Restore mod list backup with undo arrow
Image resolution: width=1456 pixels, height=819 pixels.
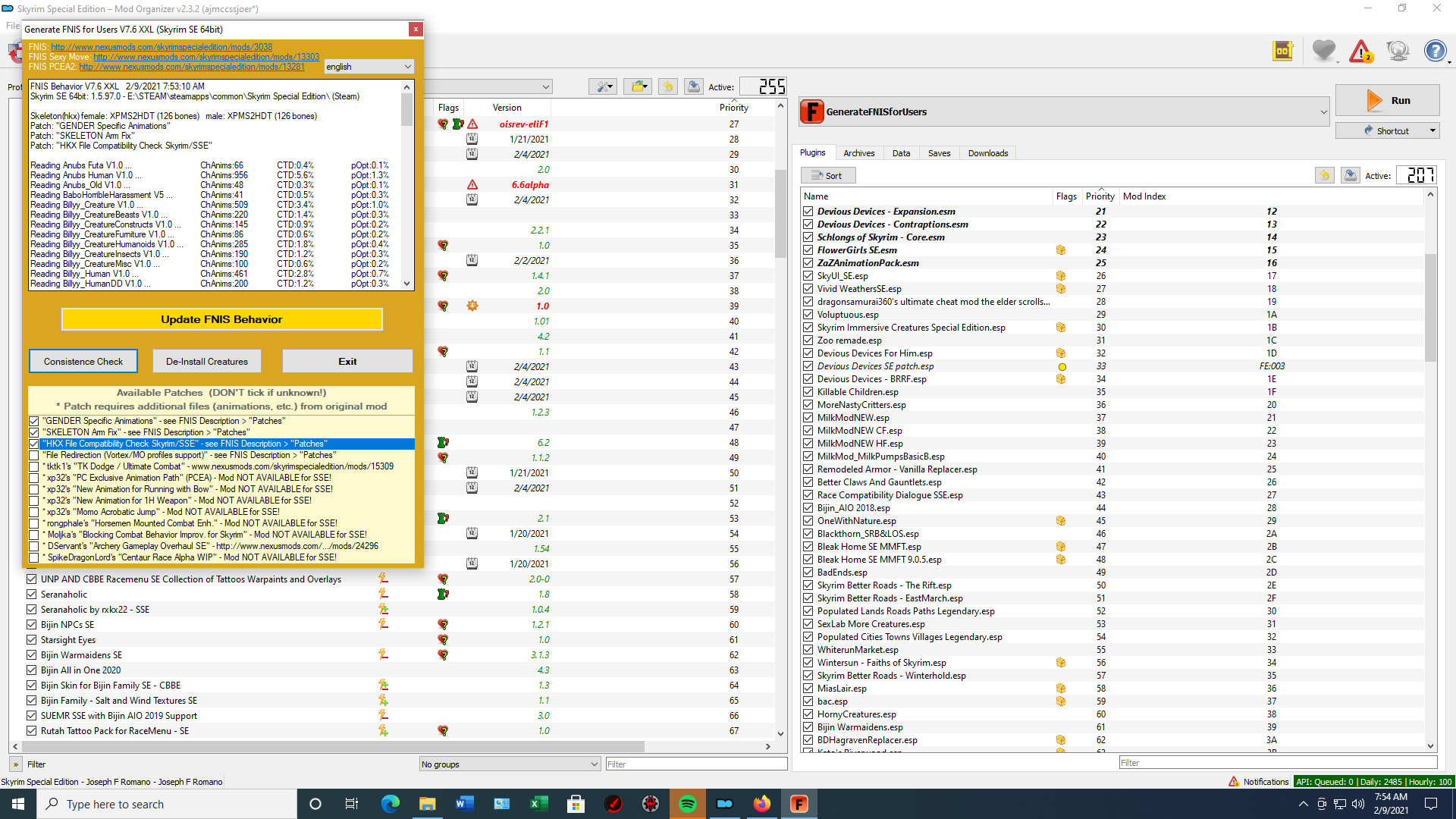pyautogui.click(x=667, y=86)
